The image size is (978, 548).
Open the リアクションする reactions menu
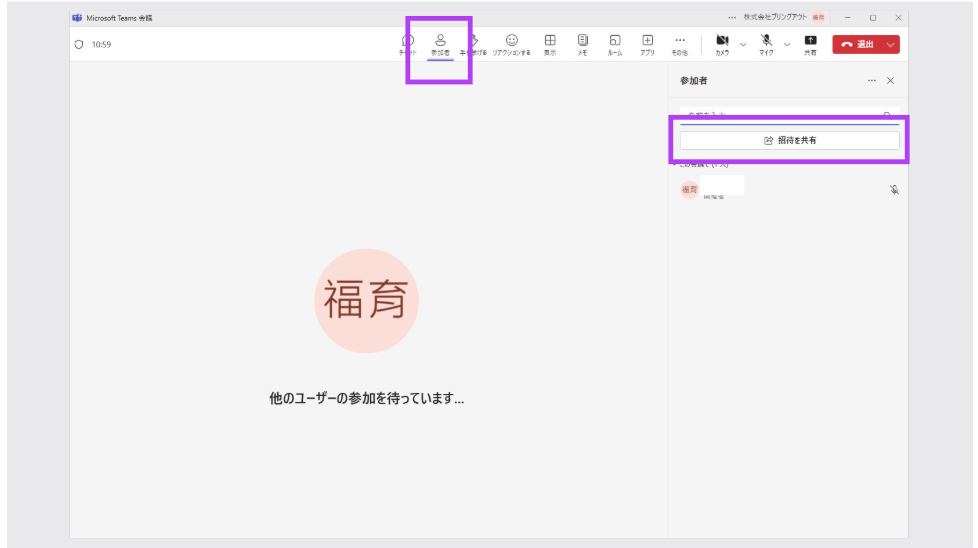tap(511, 45)
